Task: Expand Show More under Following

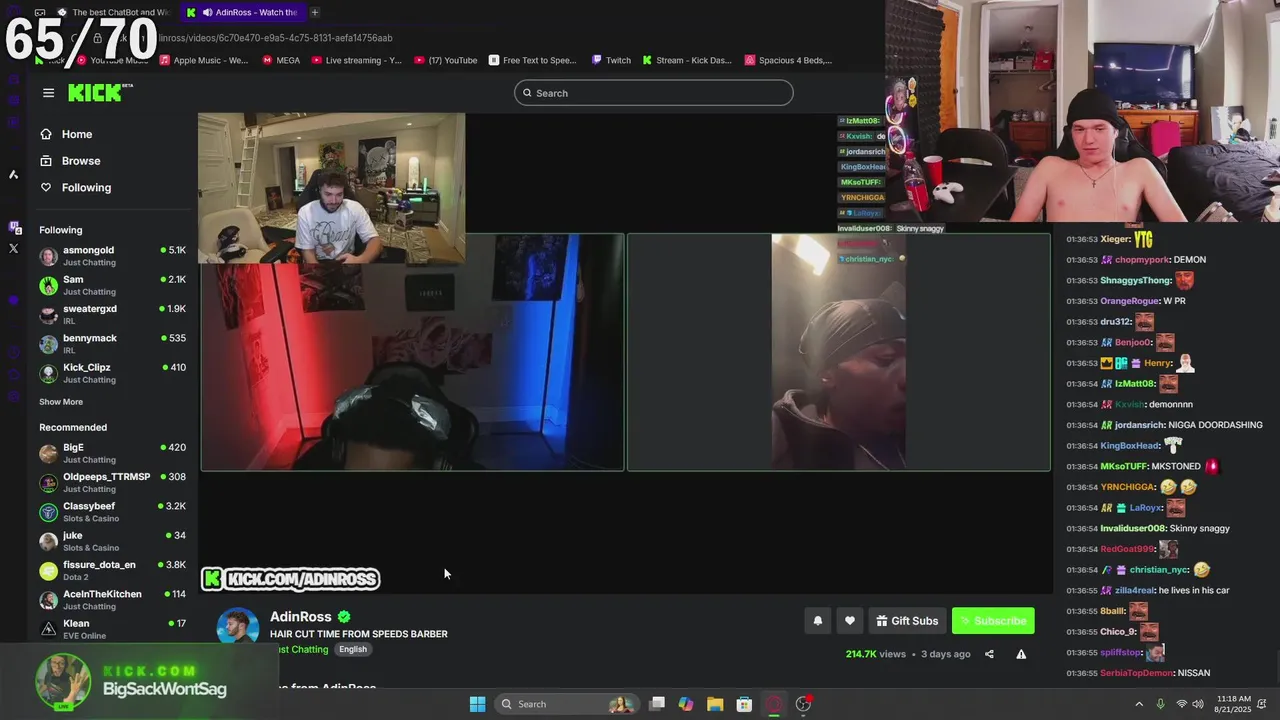Action: click(x=61, y=402)
